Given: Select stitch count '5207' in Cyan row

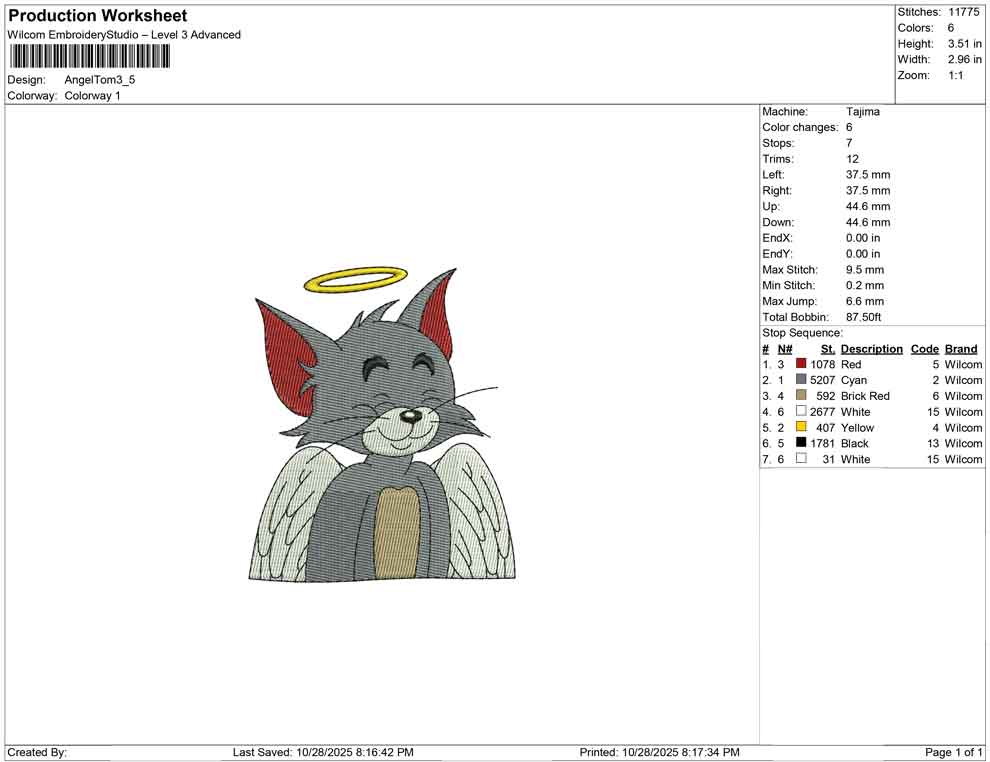Looking at the screenshot, I should (x=823, y=380).
